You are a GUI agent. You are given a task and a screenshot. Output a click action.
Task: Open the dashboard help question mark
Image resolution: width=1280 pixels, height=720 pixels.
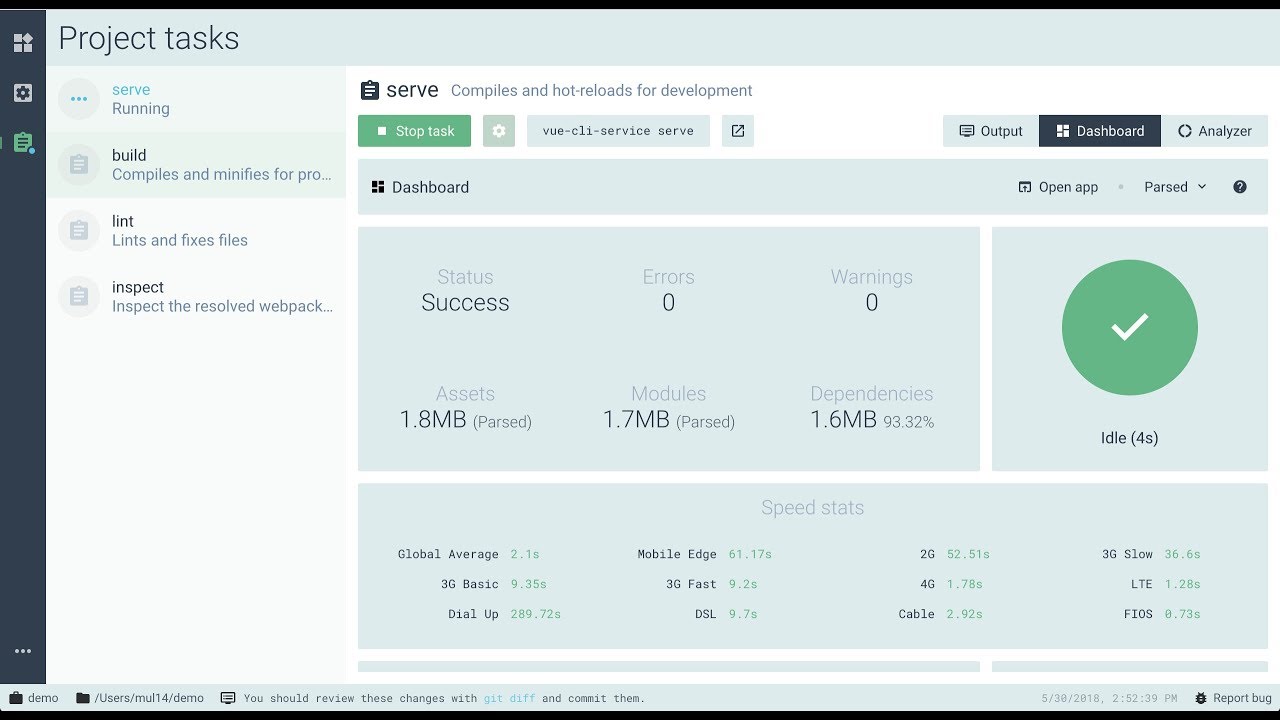pos(1240,187)
